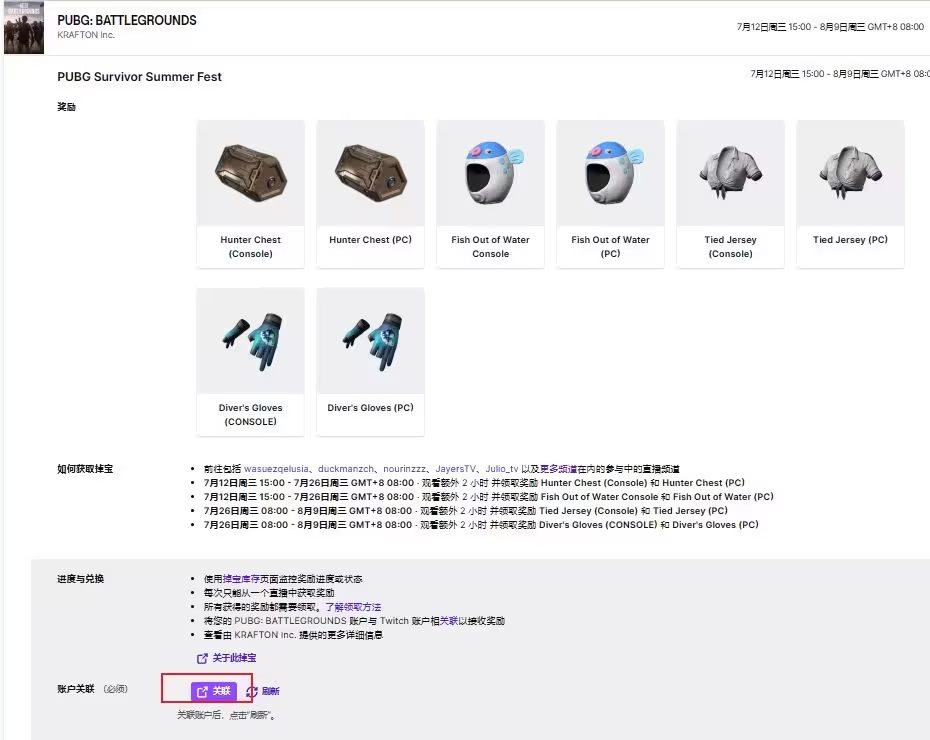Click the purple 关联 connect button
Image resolution: width=930 pixels, height=740 pixels.
tap(214, 691)
